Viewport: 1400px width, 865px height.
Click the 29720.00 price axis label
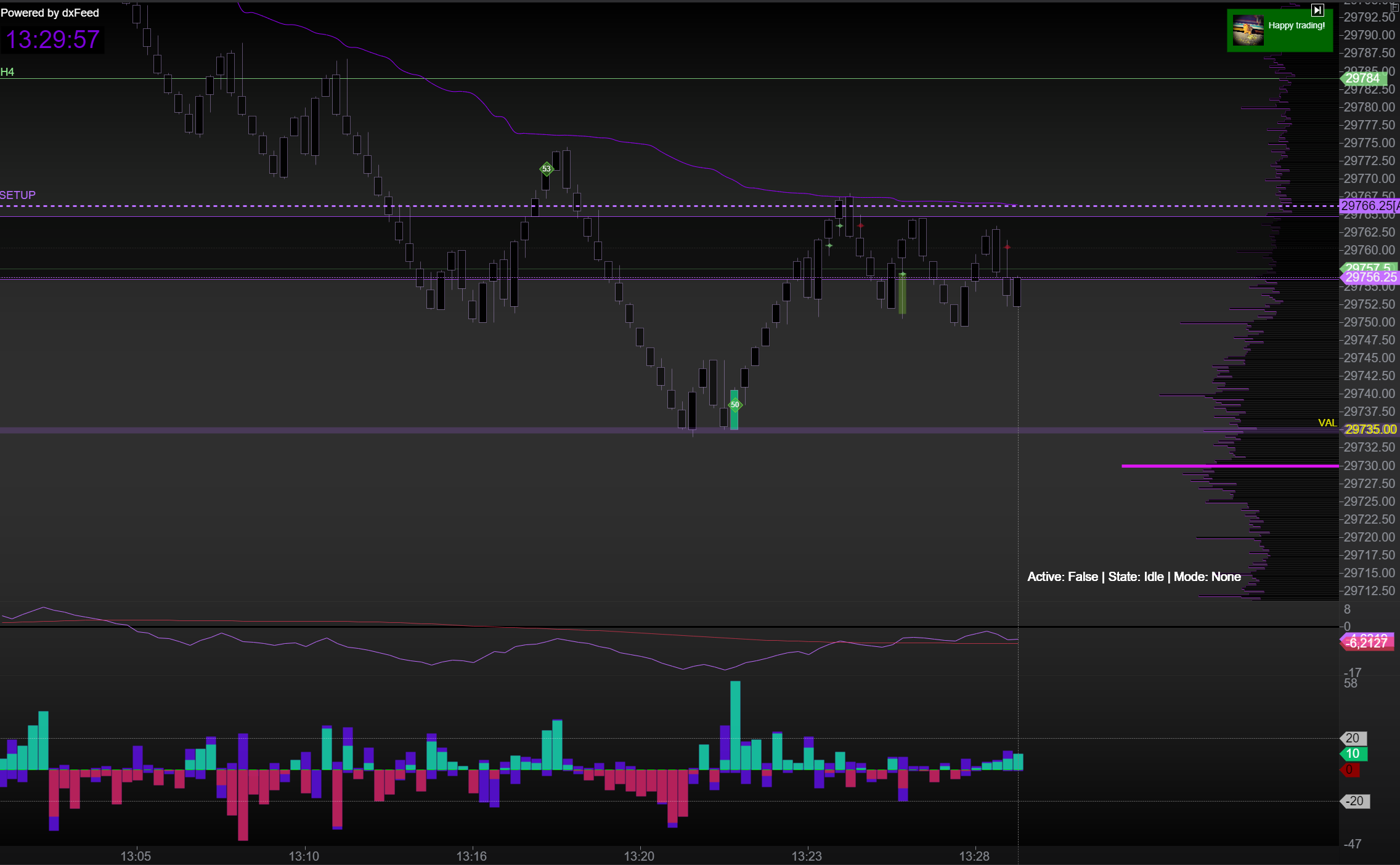[x=1369, y=537]
